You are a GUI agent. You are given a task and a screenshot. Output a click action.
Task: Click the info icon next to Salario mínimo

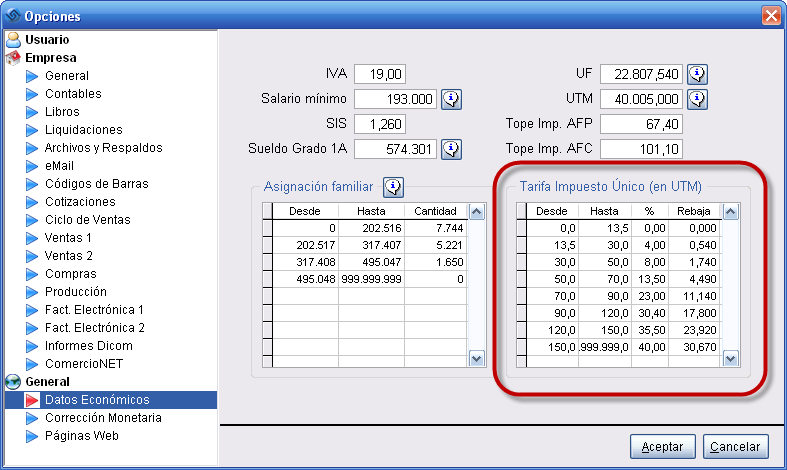click(x=451, y=99)
